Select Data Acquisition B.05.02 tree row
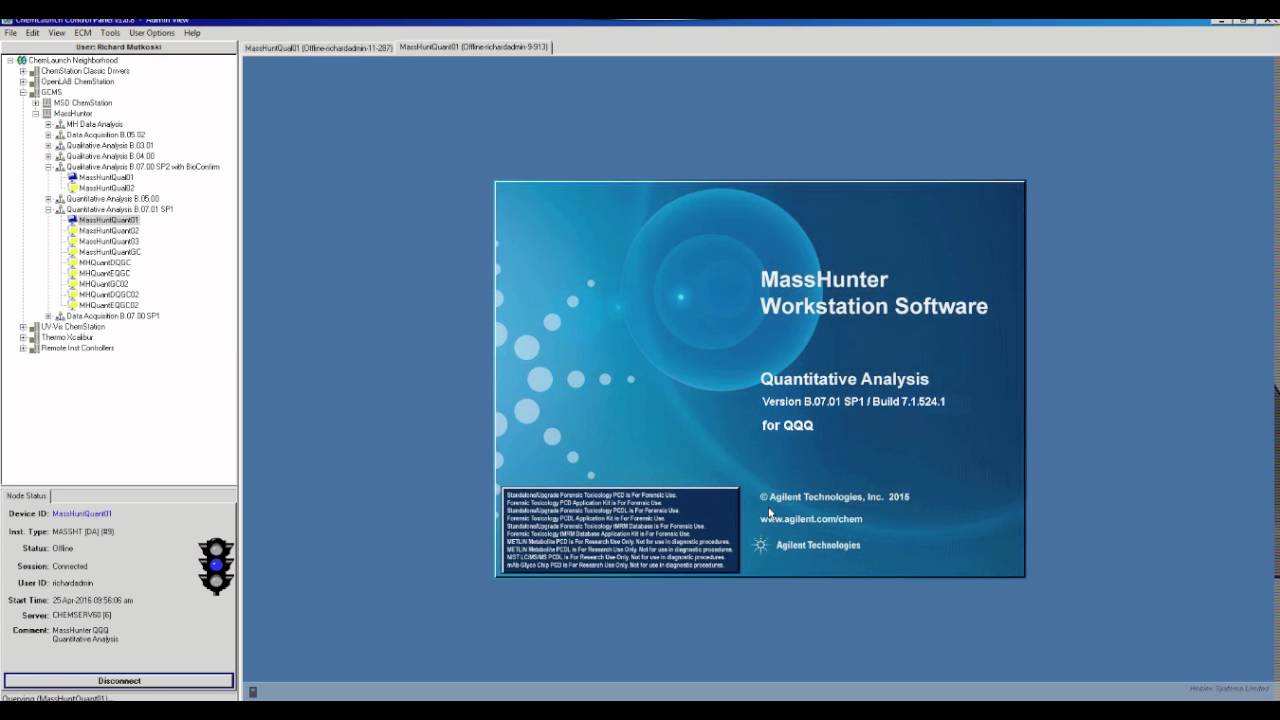The height and width of the screenshot is (720, 1280). [106, 135]
